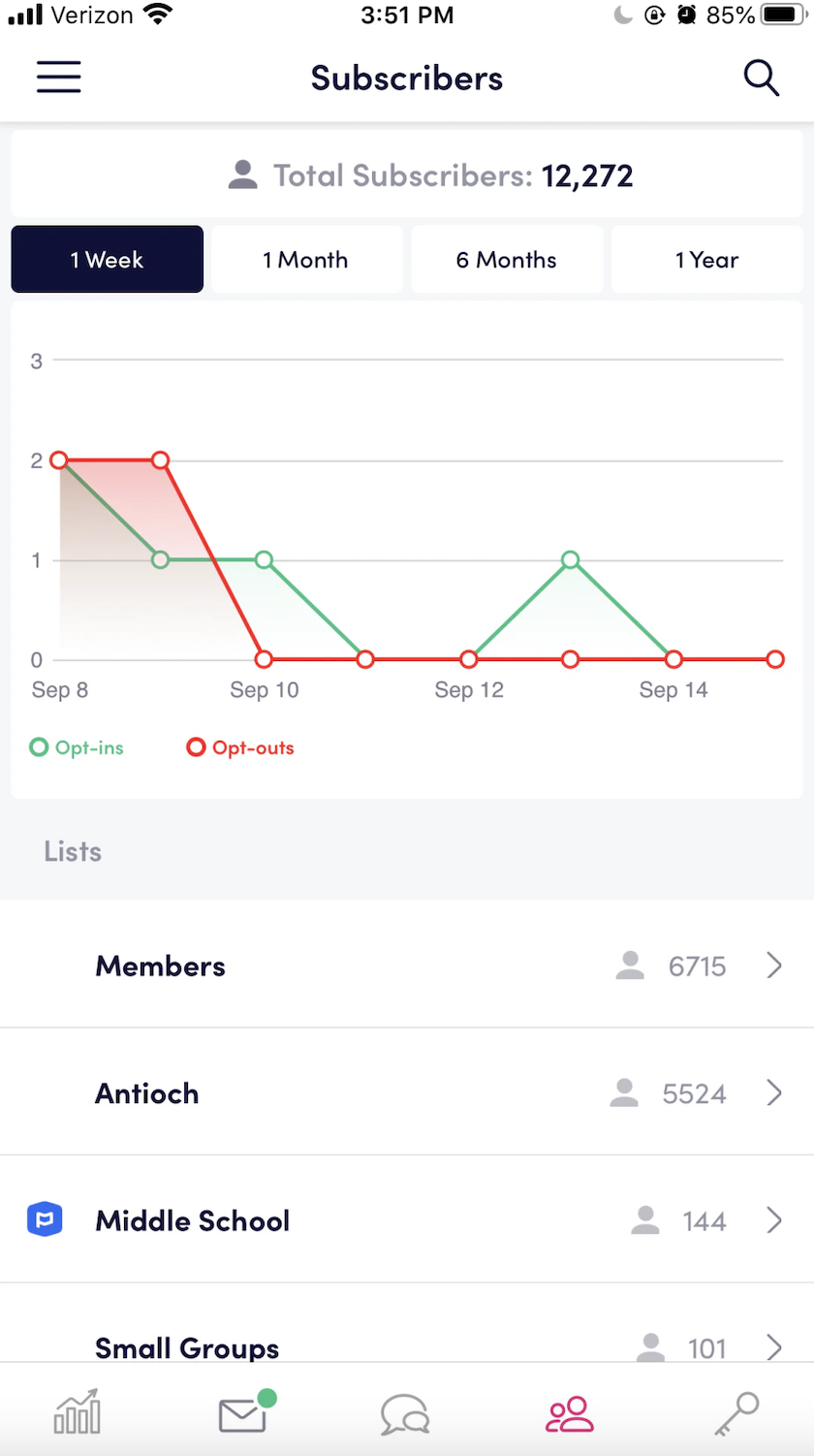Select the 1 Week range
Screen dimensions: 814x1456
(107, 260)
